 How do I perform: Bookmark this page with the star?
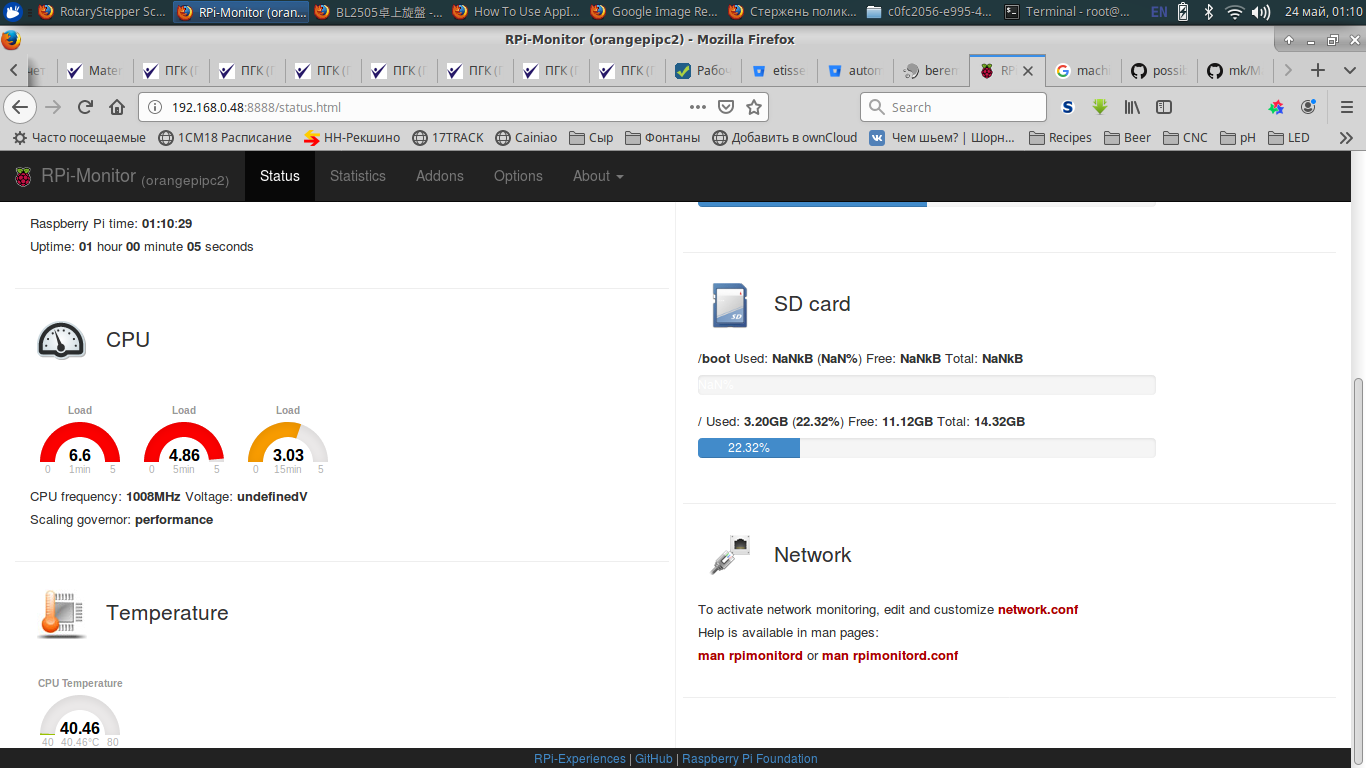pos(754,107)
